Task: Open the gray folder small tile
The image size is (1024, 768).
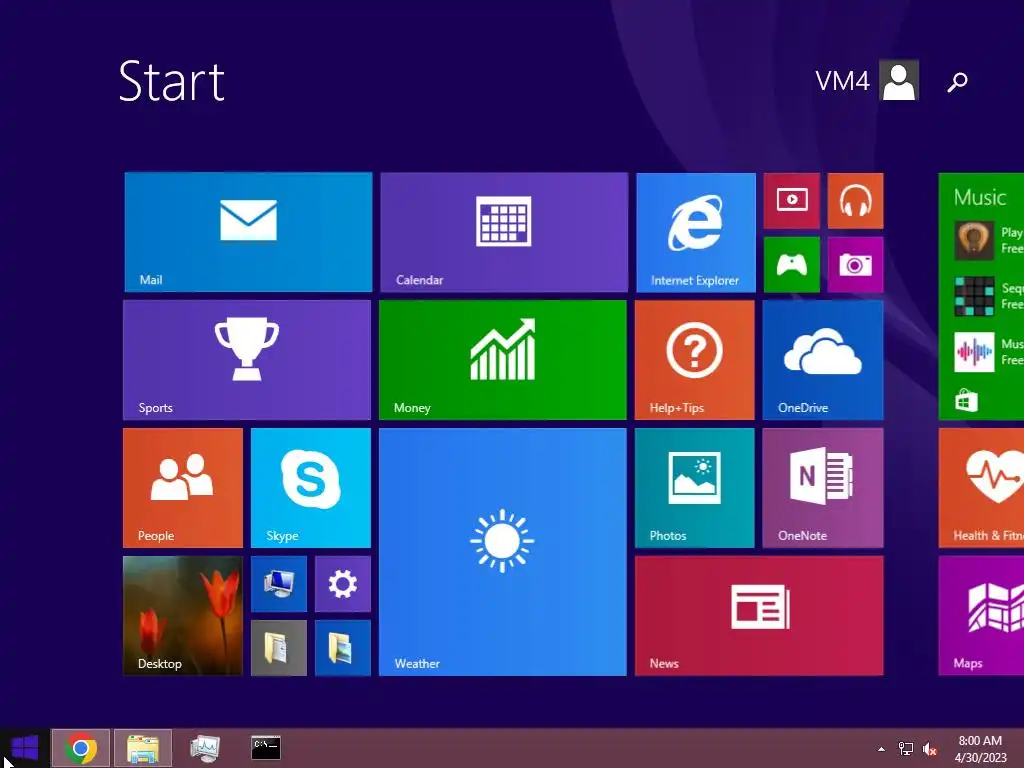Action: 279,648
